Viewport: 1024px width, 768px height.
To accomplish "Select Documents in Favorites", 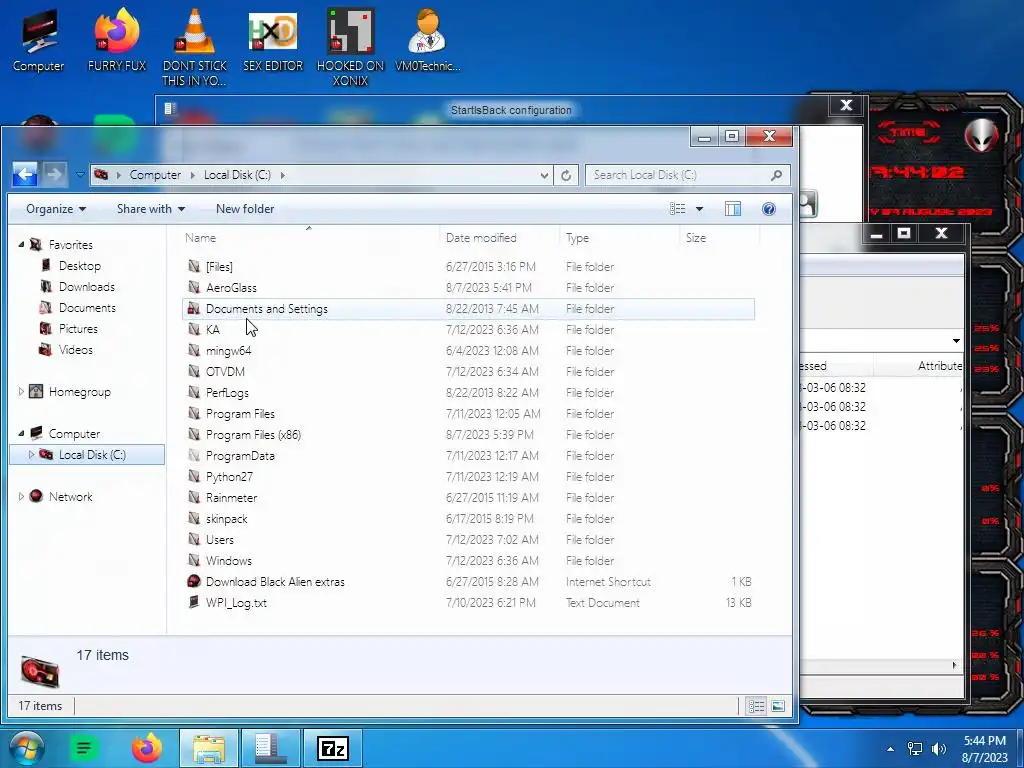I will tap(87, 308).
